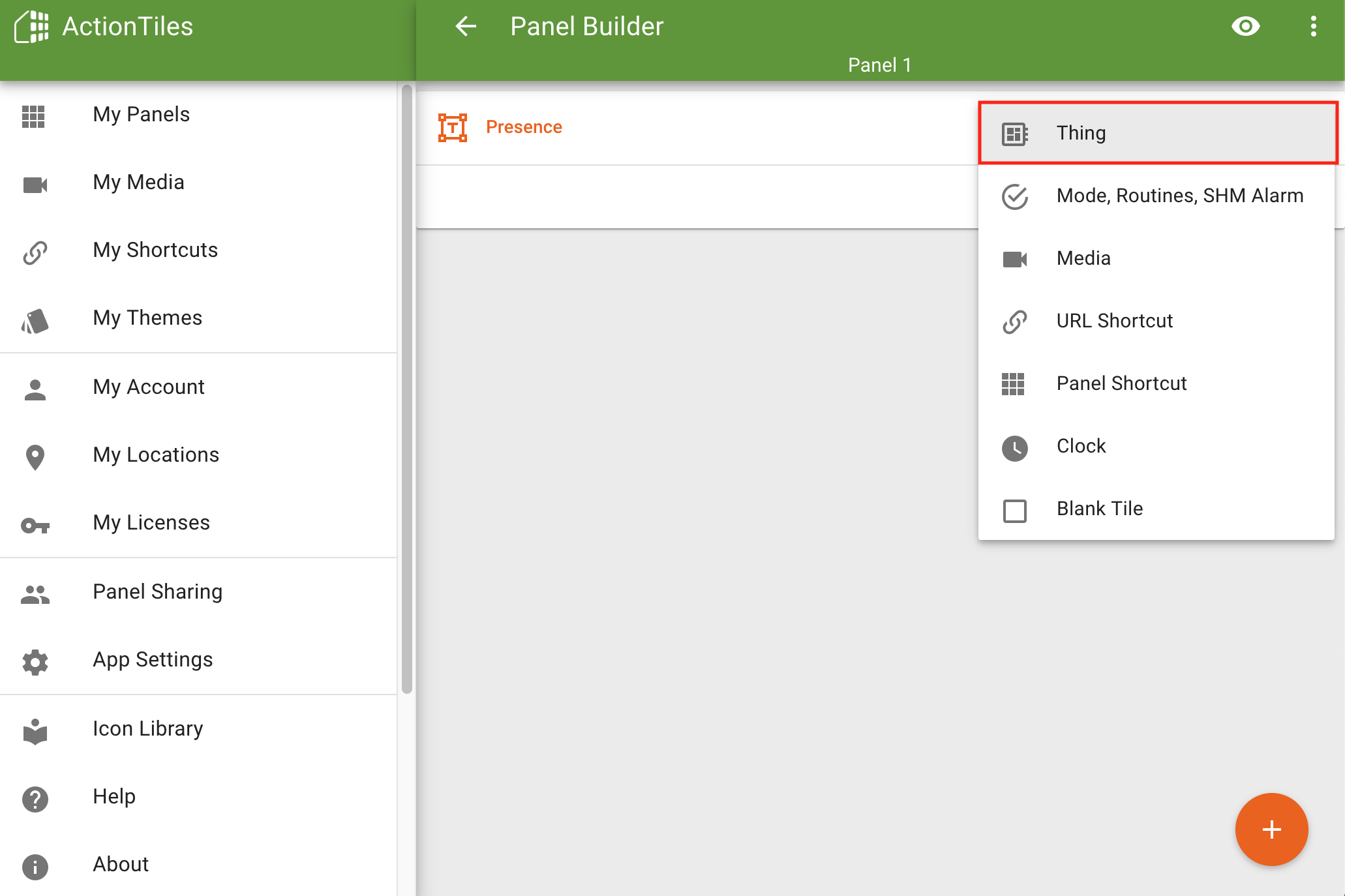The height and width of the screenshot is (896, 1345).
Task: Click the My Licenses key icon
Action: (x=35, y=526)
